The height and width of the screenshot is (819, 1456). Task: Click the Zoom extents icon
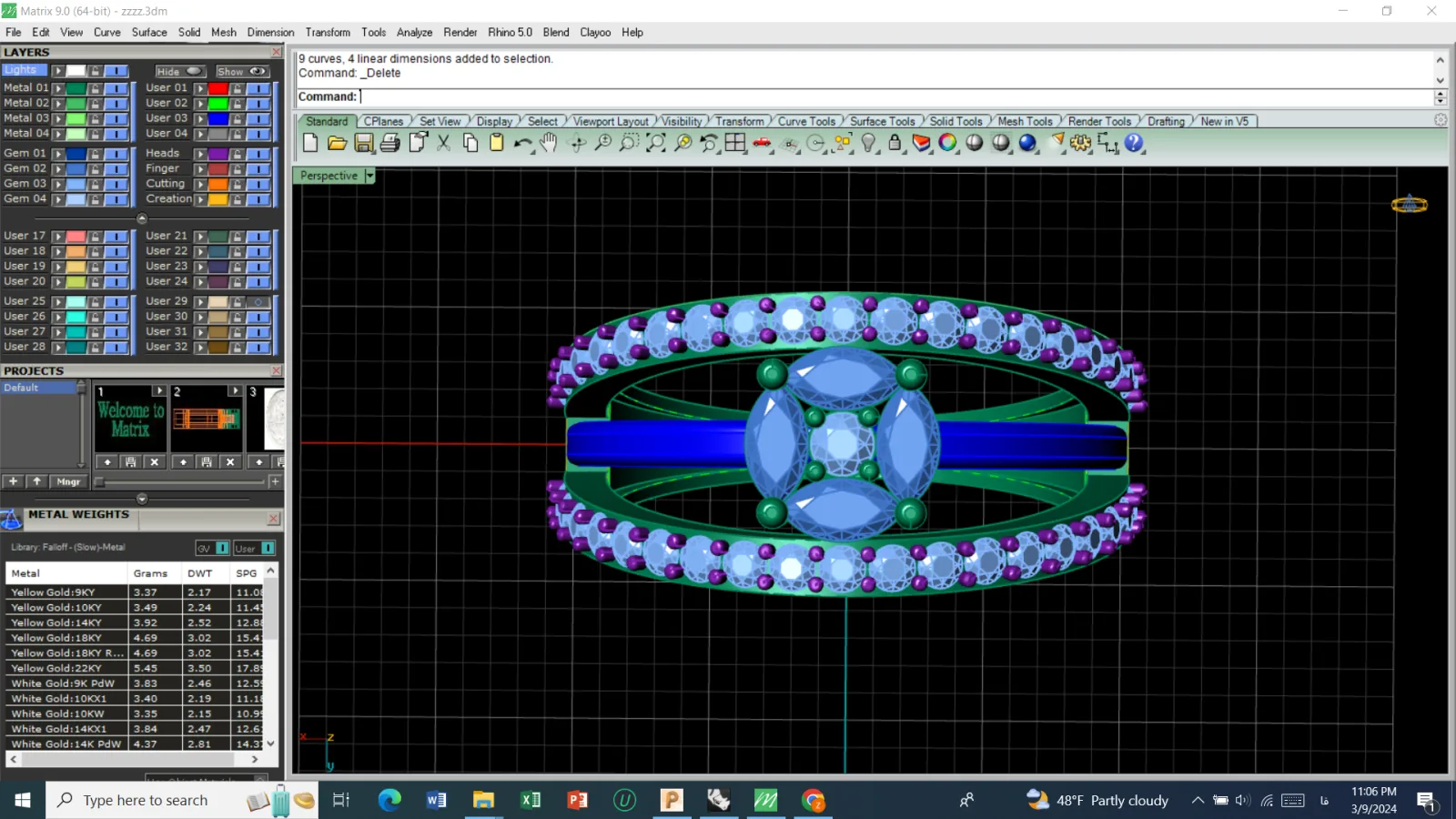pyautogui.click(x=655, y=143)
